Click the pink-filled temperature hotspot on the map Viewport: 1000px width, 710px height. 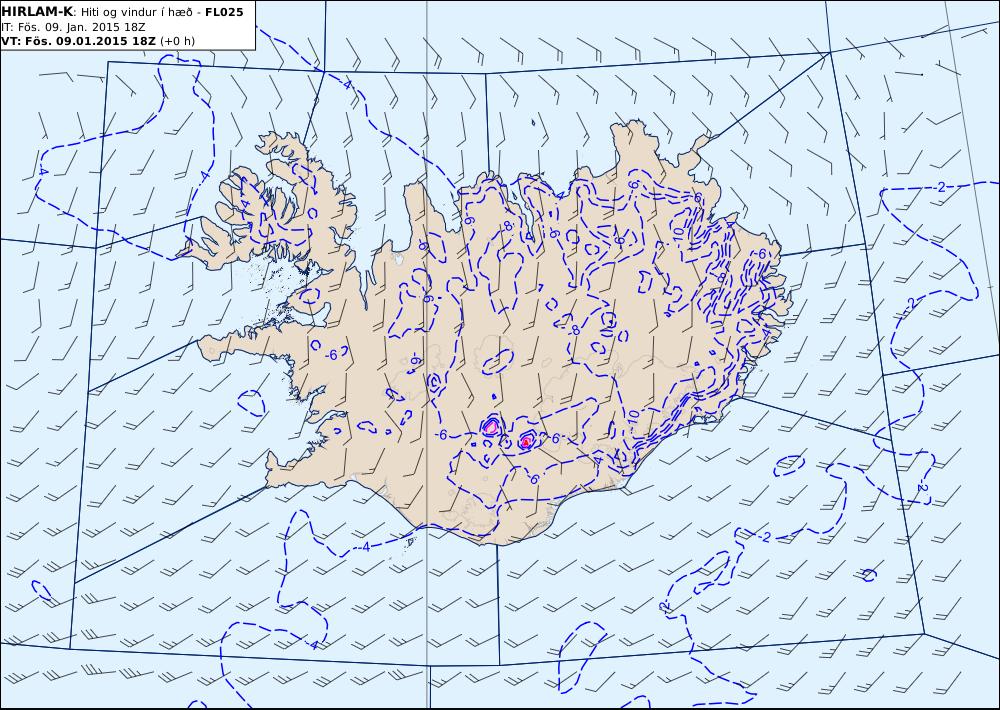pos(491,426)
